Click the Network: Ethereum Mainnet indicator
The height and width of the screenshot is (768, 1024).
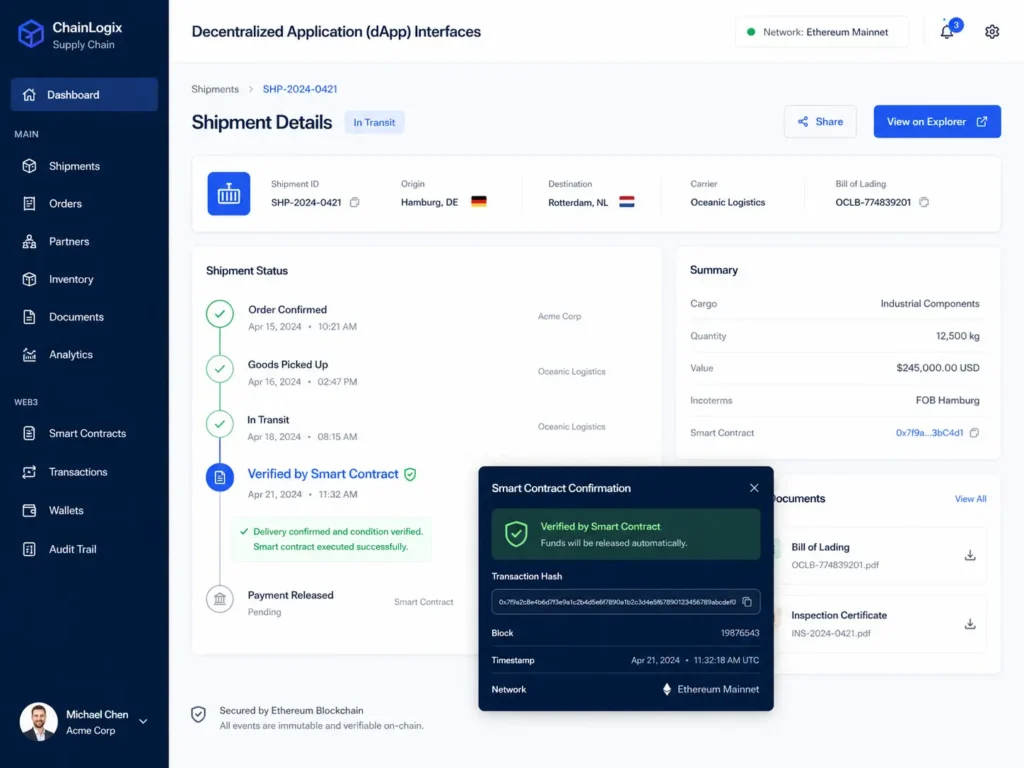[x=822, y=32]
